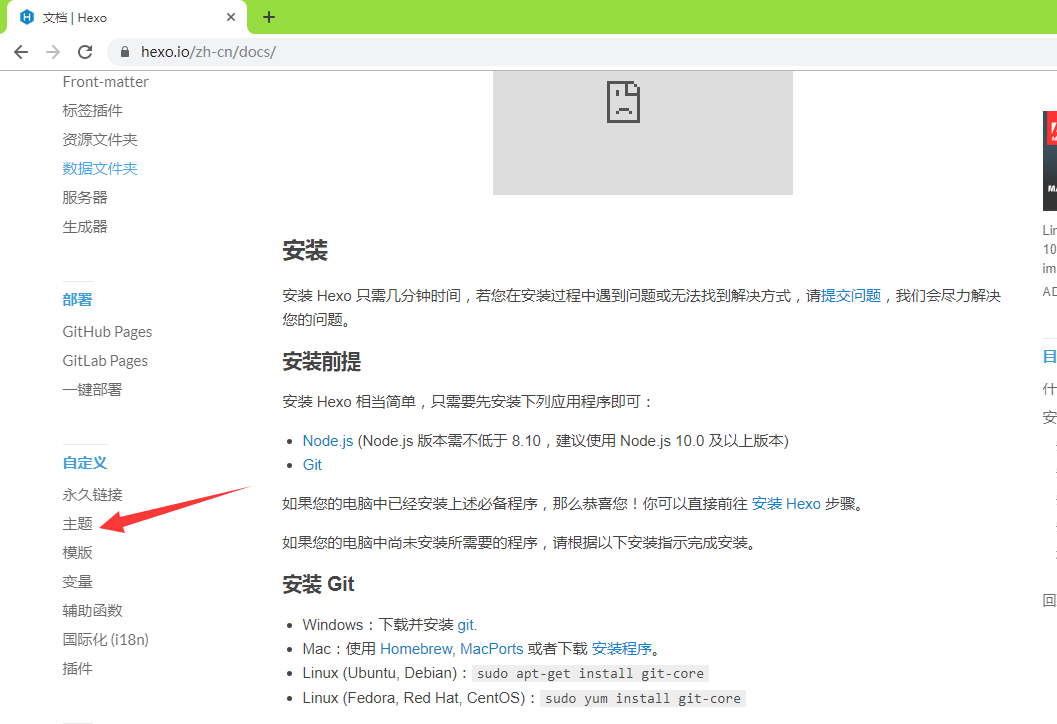
Task: Open 永久链接 sidebar link
Action: pyautogui.click(x=92, y=495)
